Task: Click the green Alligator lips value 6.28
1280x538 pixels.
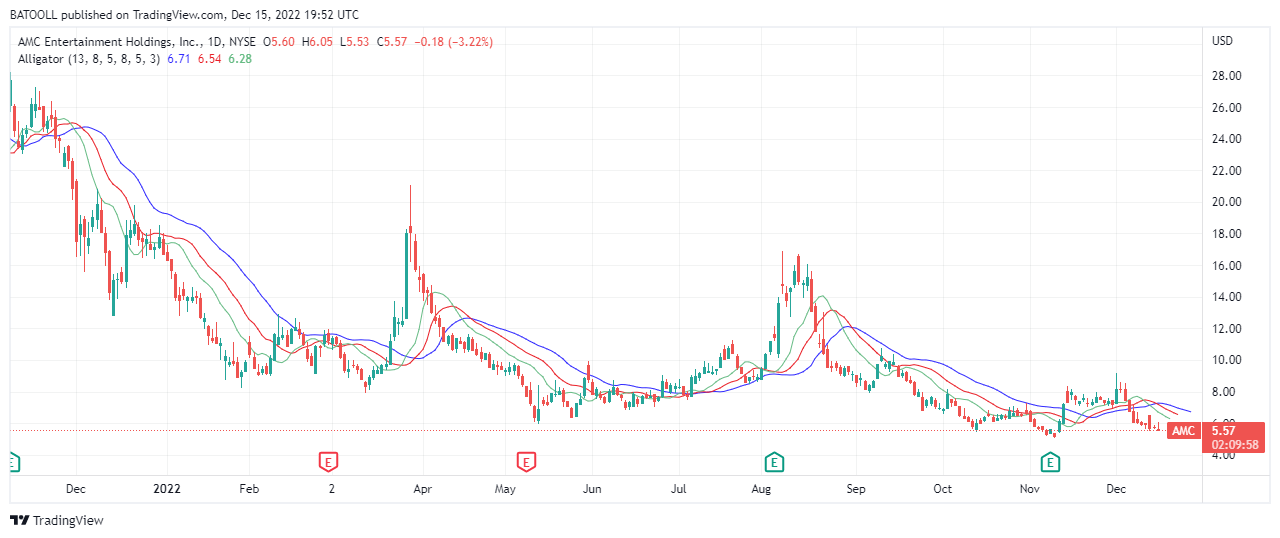Action: coord(240,59)
